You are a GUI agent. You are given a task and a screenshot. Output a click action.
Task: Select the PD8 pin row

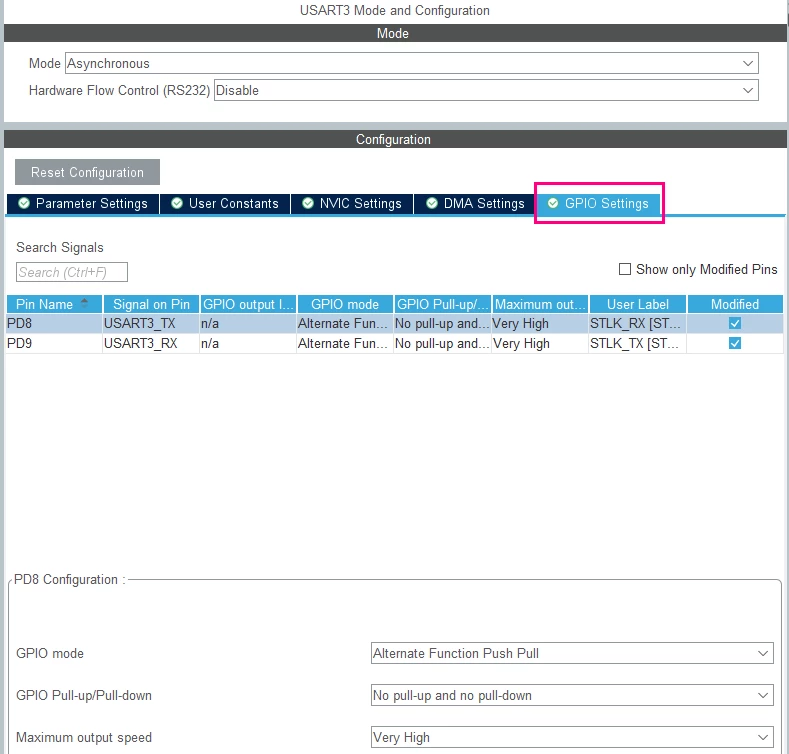click(x=394, y=324)
